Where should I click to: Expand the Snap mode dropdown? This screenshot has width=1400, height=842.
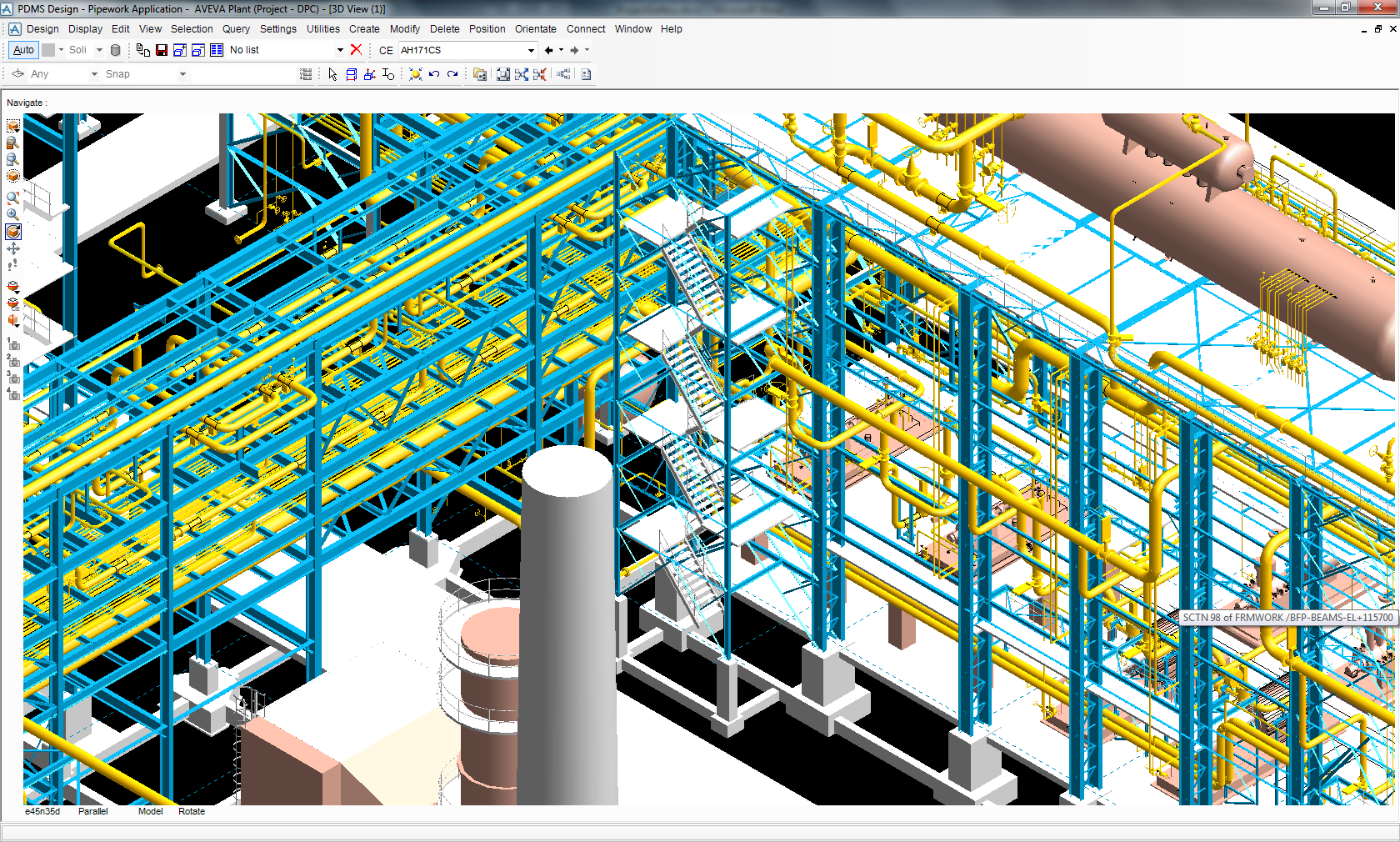point(182,74)
